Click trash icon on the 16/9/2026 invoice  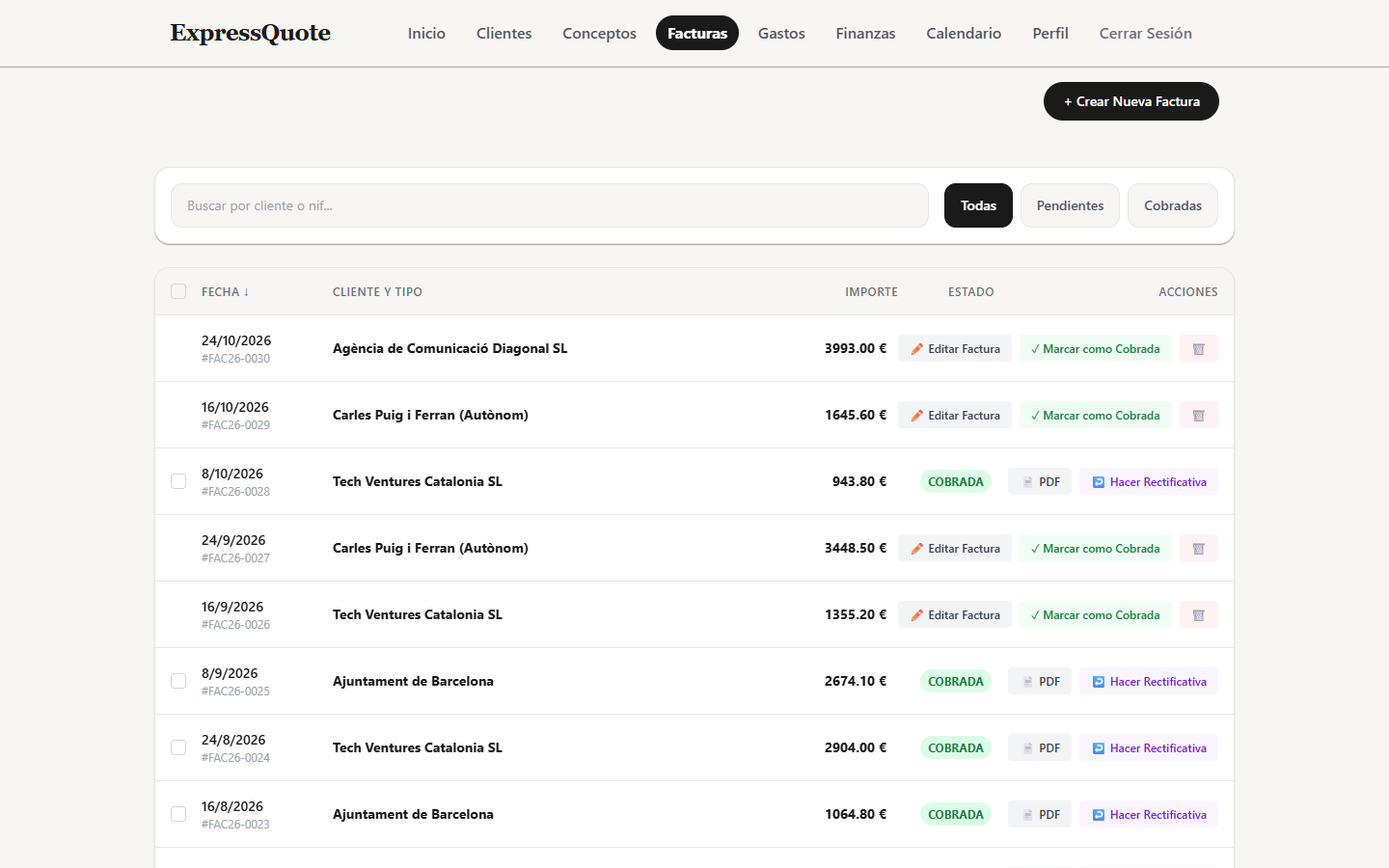pyautogui.click(x=1198, y=614)
